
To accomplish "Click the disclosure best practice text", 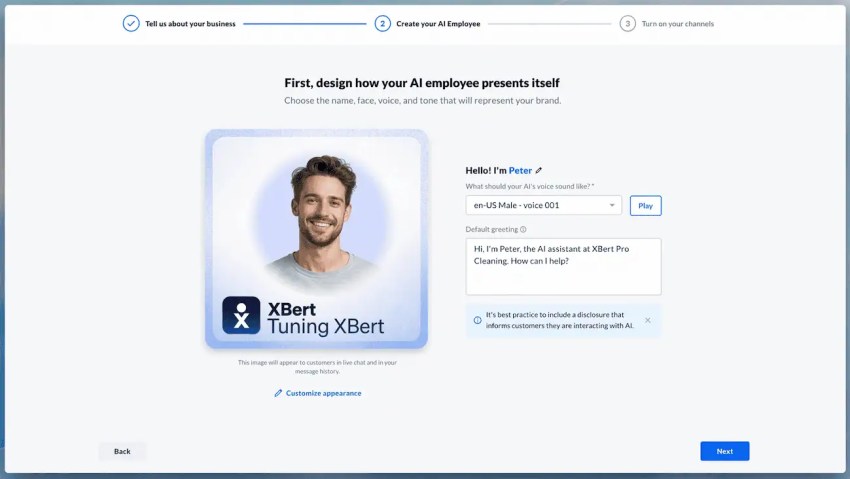I will coord(559,320).
